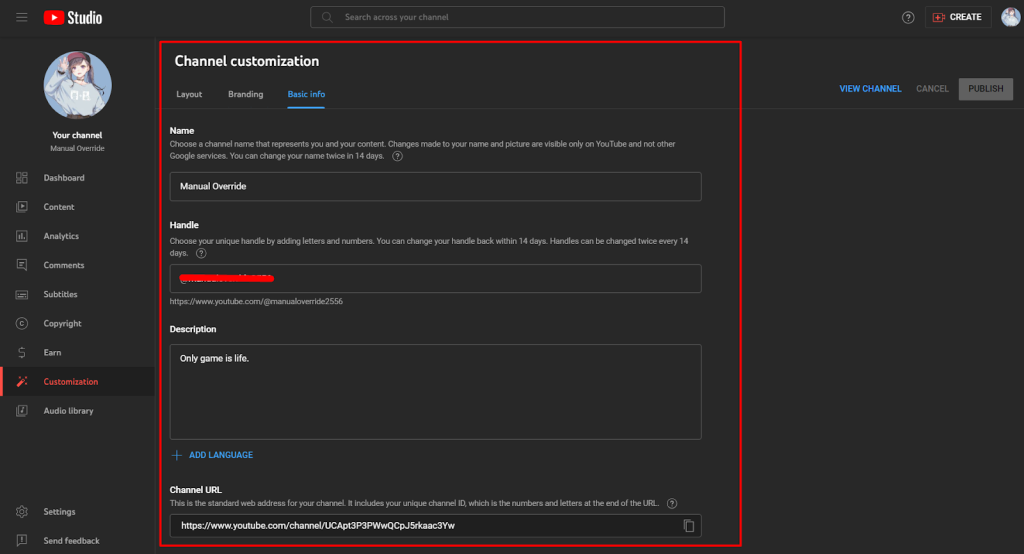This screenshot has width=1024, height=554.
Task: Click the youtube.com/@manualoverride2556 handle URL text
Action: (x=256, y=301)
